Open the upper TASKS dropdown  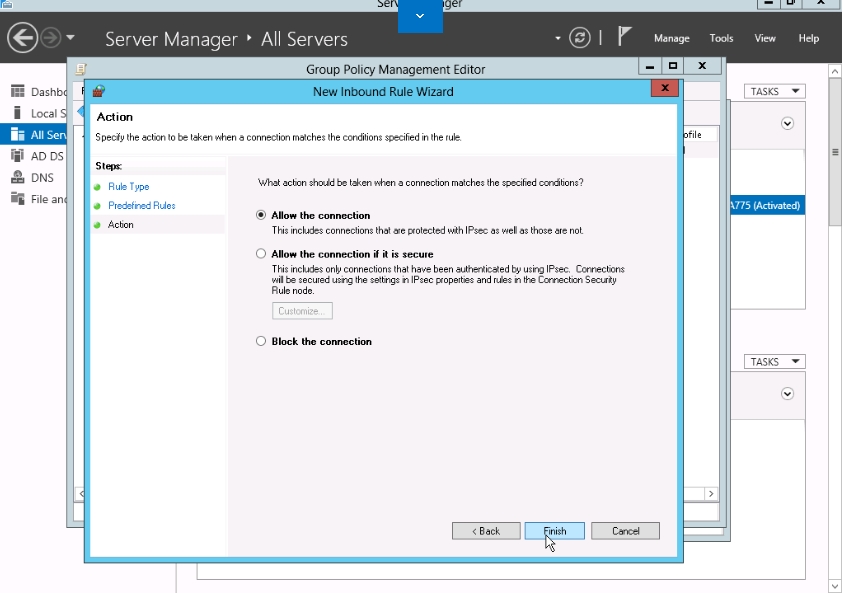[x=775, y=92]
